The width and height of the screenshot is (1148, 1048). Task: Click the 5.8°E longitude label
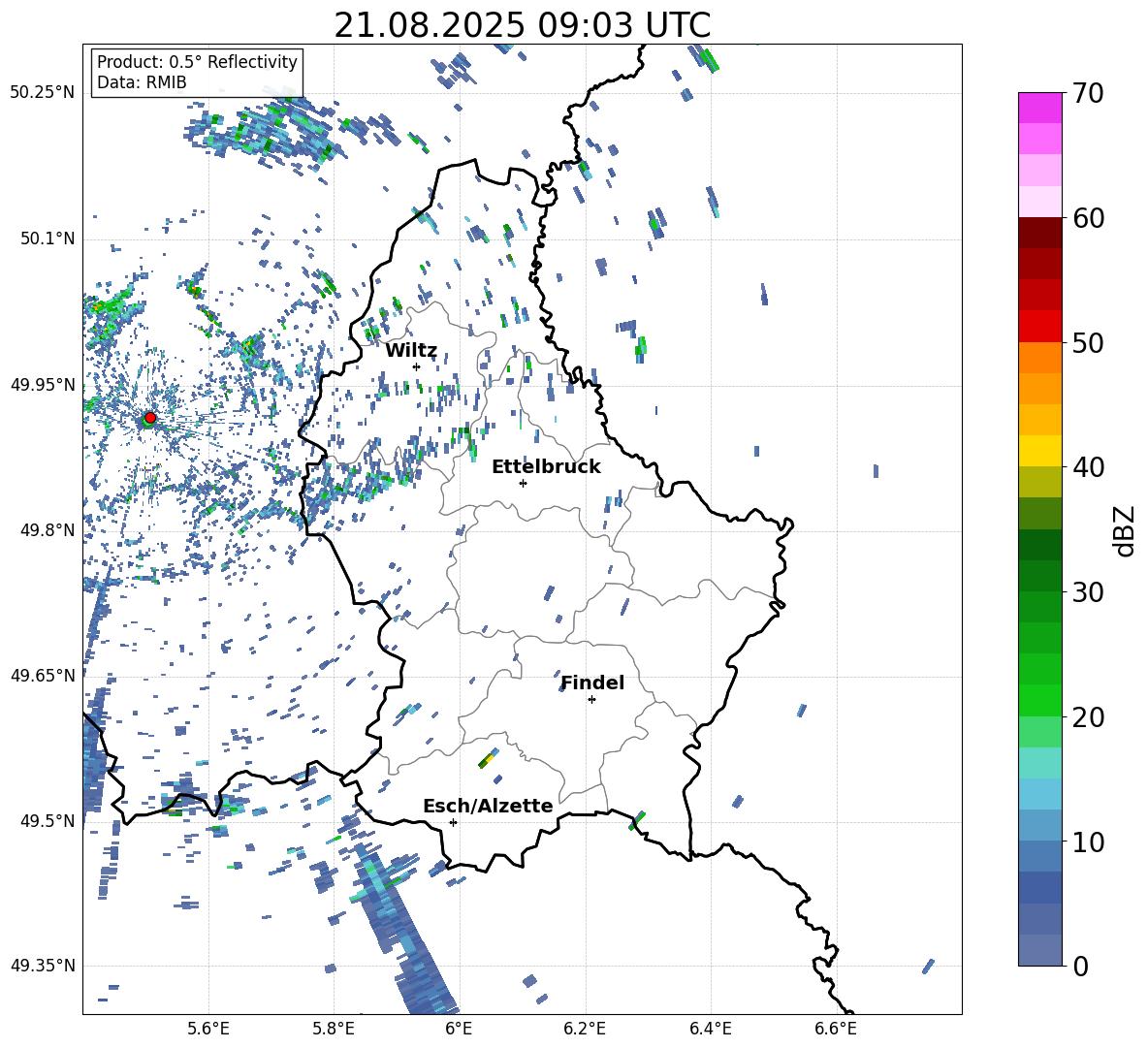[334, 1029]
